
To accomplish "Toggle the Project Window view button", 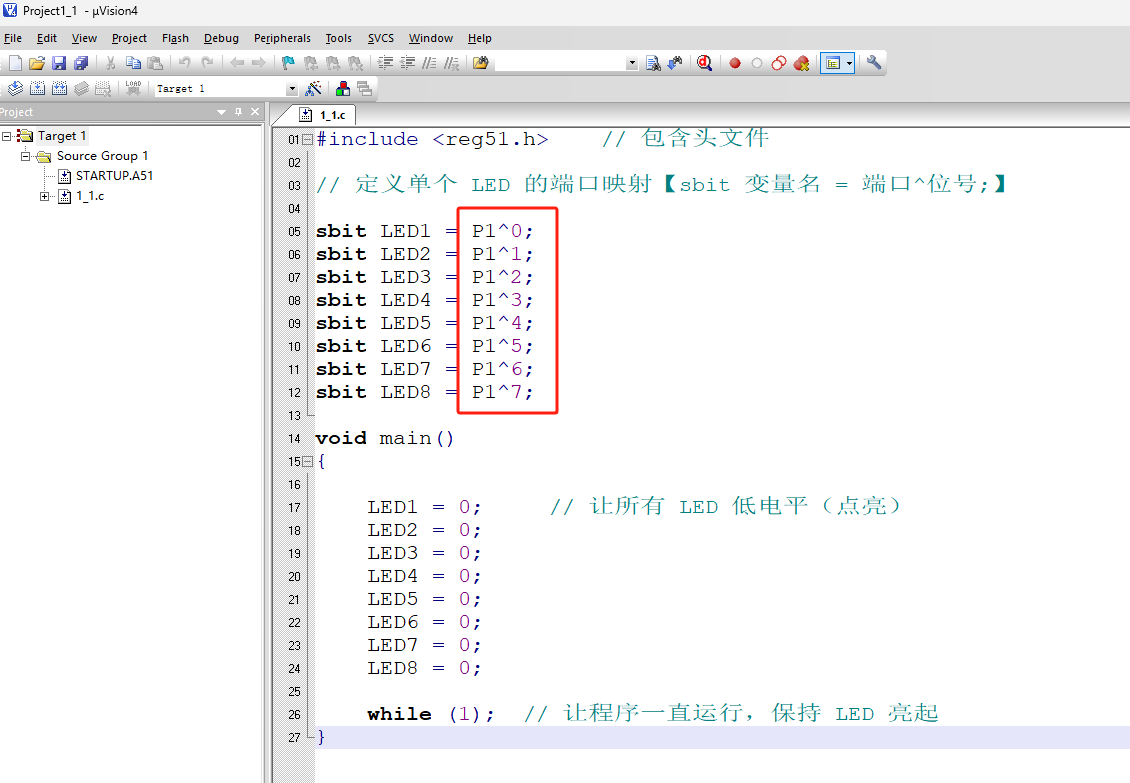I will pyautogui.click(x=833, y=63).
